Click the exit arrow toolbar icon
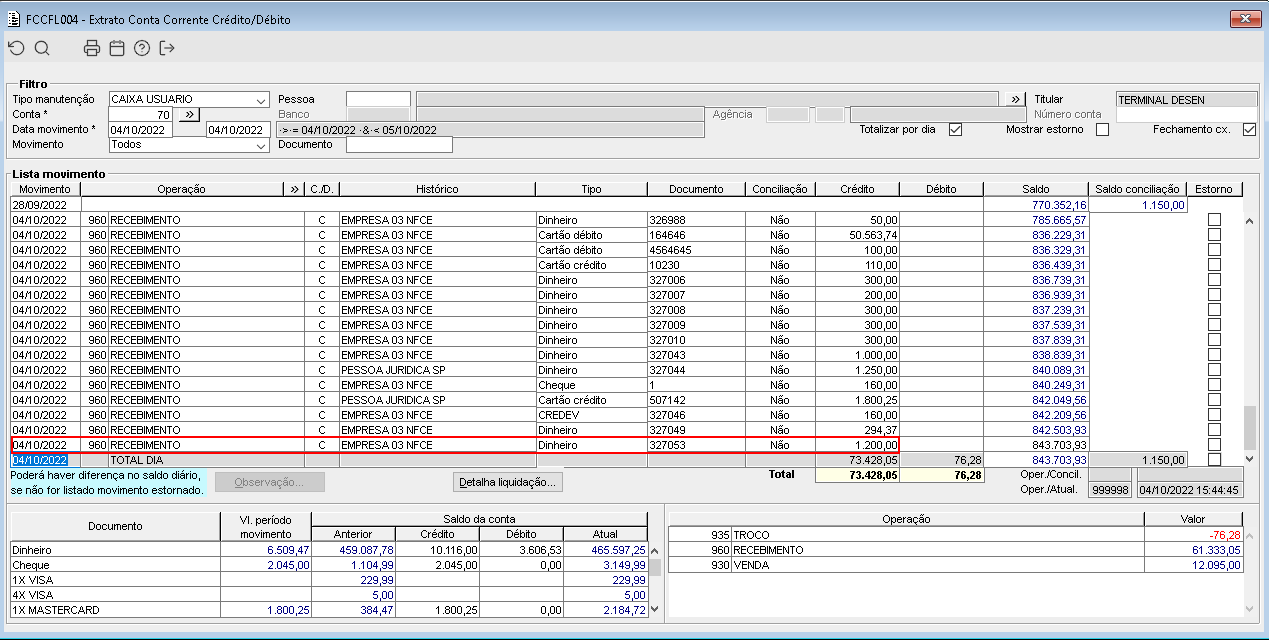Viewport: 1269px width, 640px height. click(167, 48)
